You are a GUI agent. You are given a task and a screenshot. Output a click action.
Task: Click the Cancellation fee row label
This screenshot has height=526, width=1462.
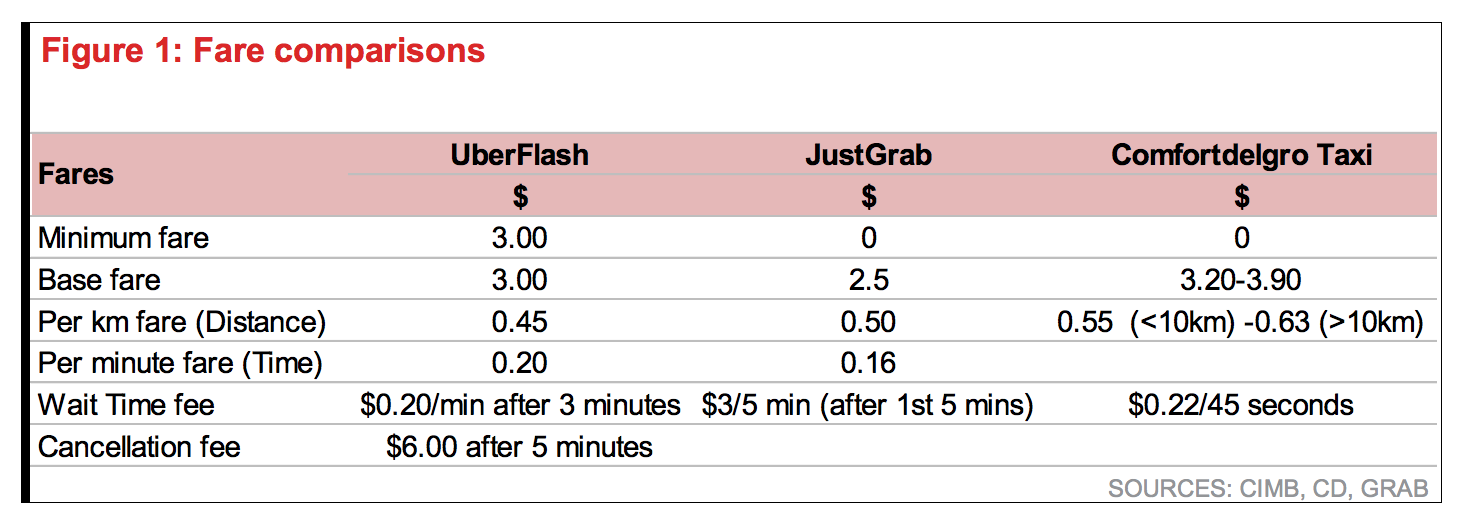139,446
